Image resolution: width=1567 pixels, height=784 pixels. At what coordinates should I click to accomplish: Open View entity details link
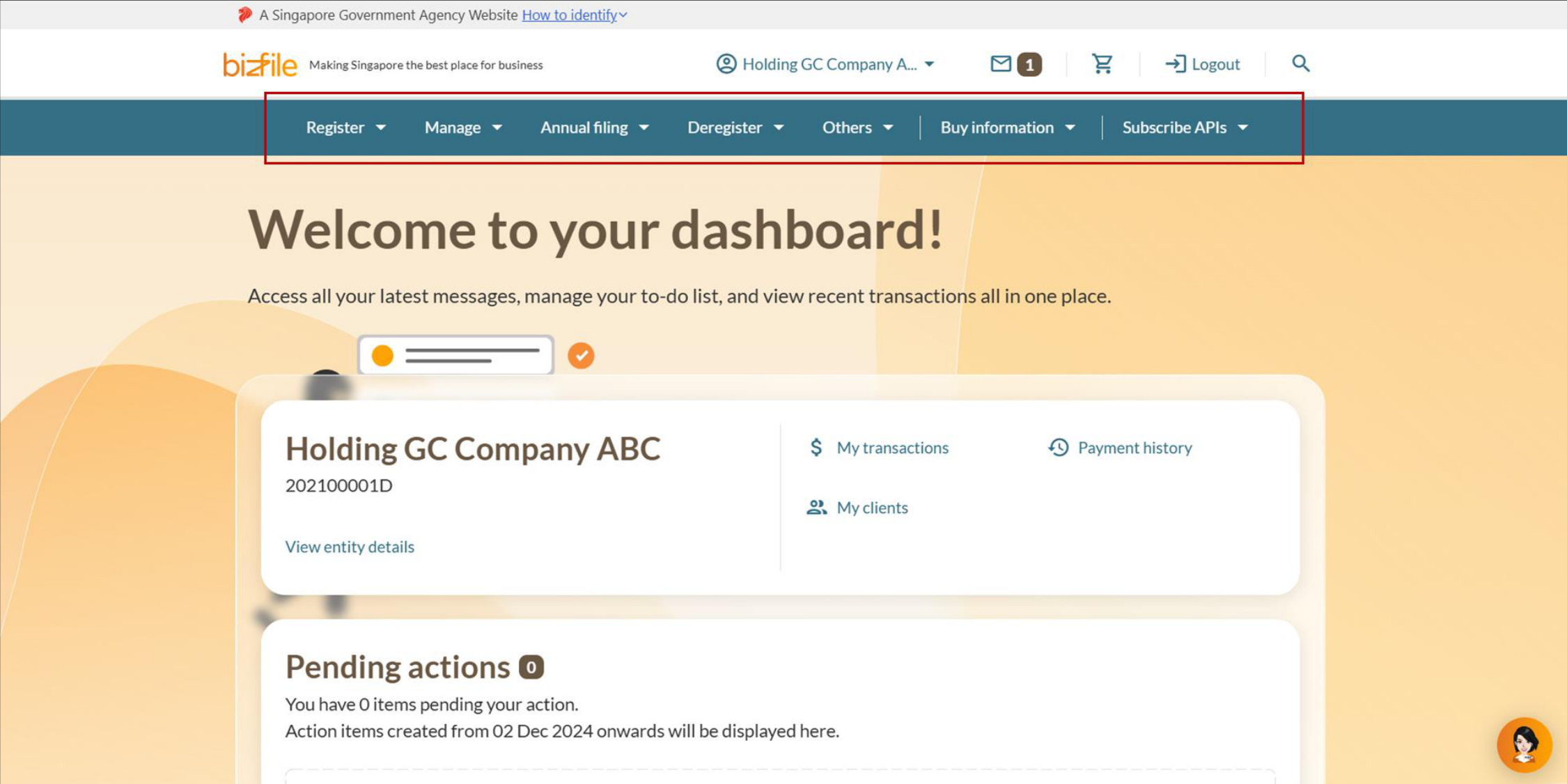350,547
